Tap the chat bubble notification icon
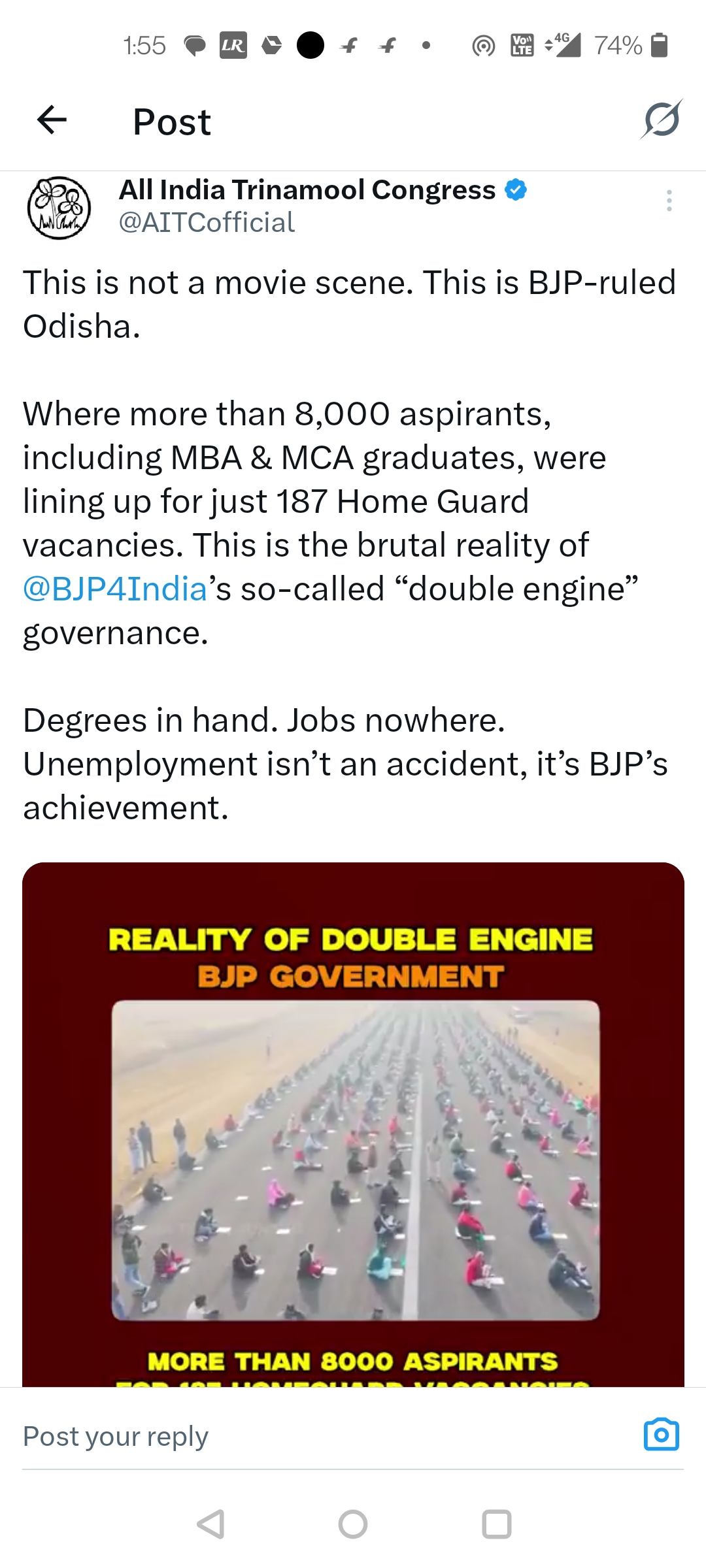Screen dimensions: 706x1568 coord(195,46)
